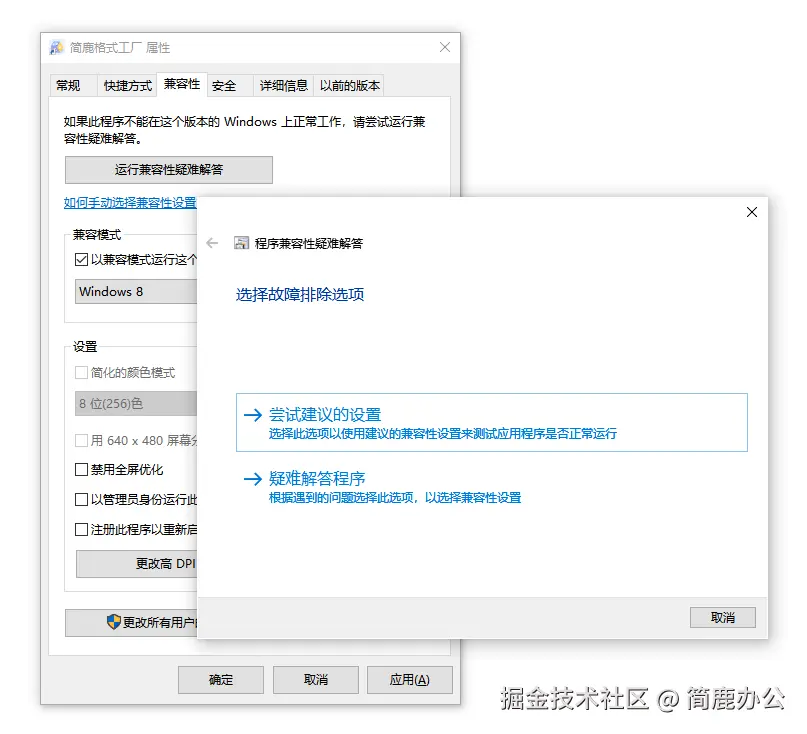Click 运行兼容性疑难解答 button
Viewport: 807px width, 734px height.
(168, 170)
